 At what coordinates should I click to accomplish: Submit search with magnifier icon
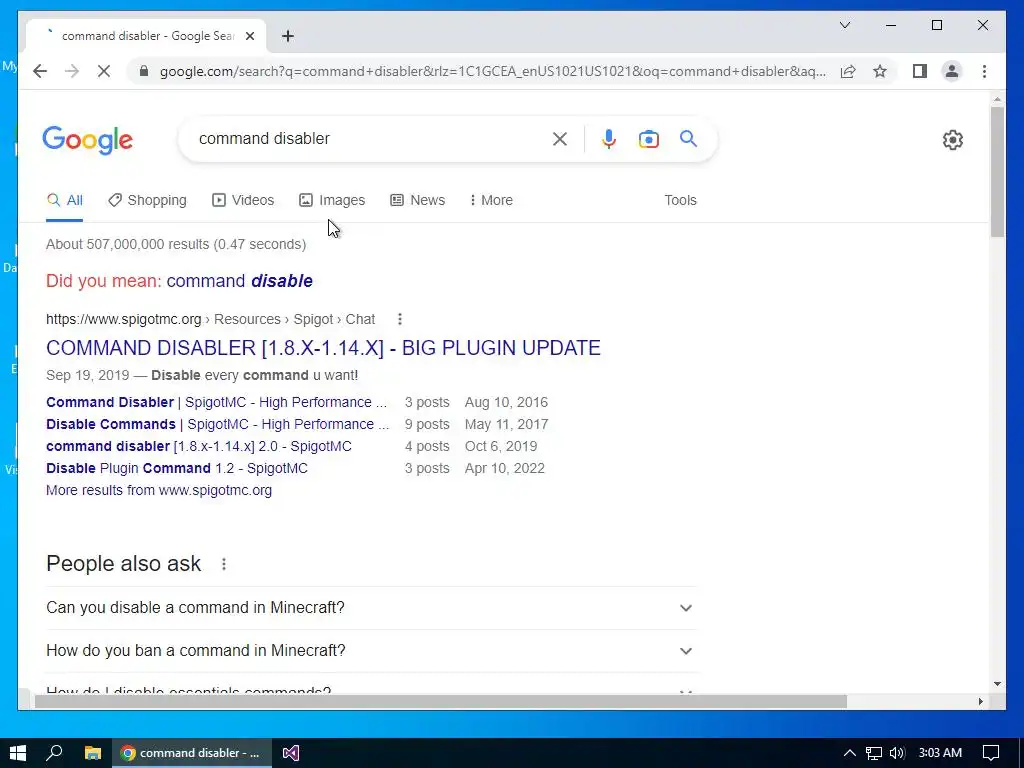coord(688,138)
